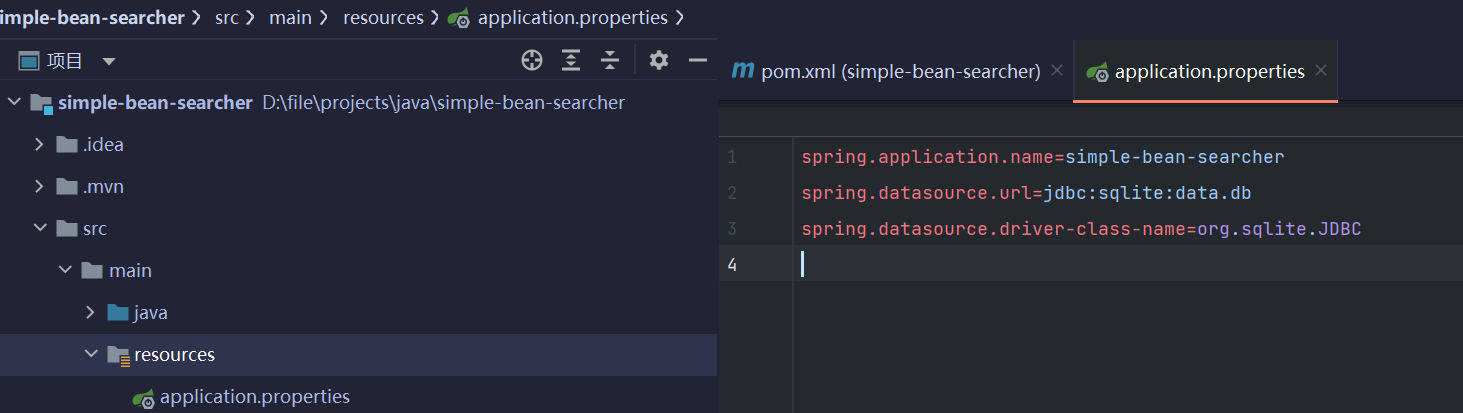Open project panel settings gear

click(658, 61)
